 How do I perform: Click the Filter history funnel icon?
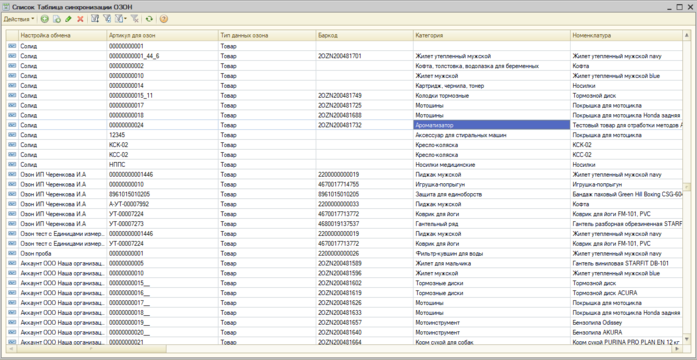point(118,19)
